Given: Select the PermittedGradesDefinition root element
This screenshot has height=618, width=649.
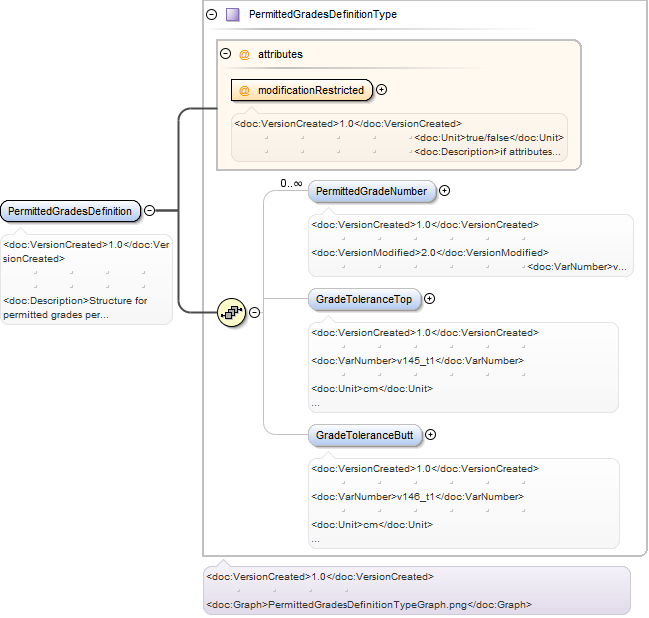Looking at the screenshot, I should coord(71,211).
